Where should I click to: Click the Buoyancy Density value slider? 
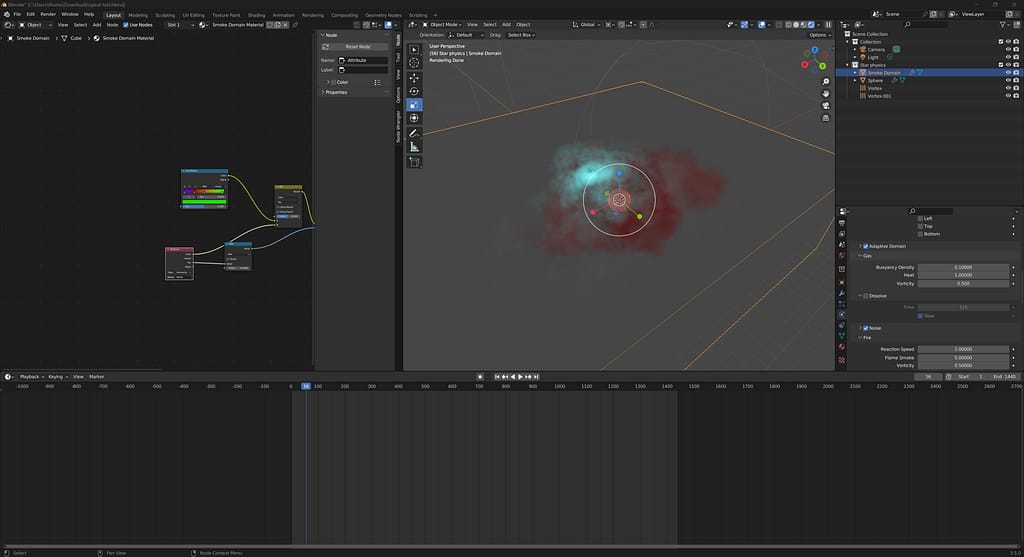(x=963, y=267)
